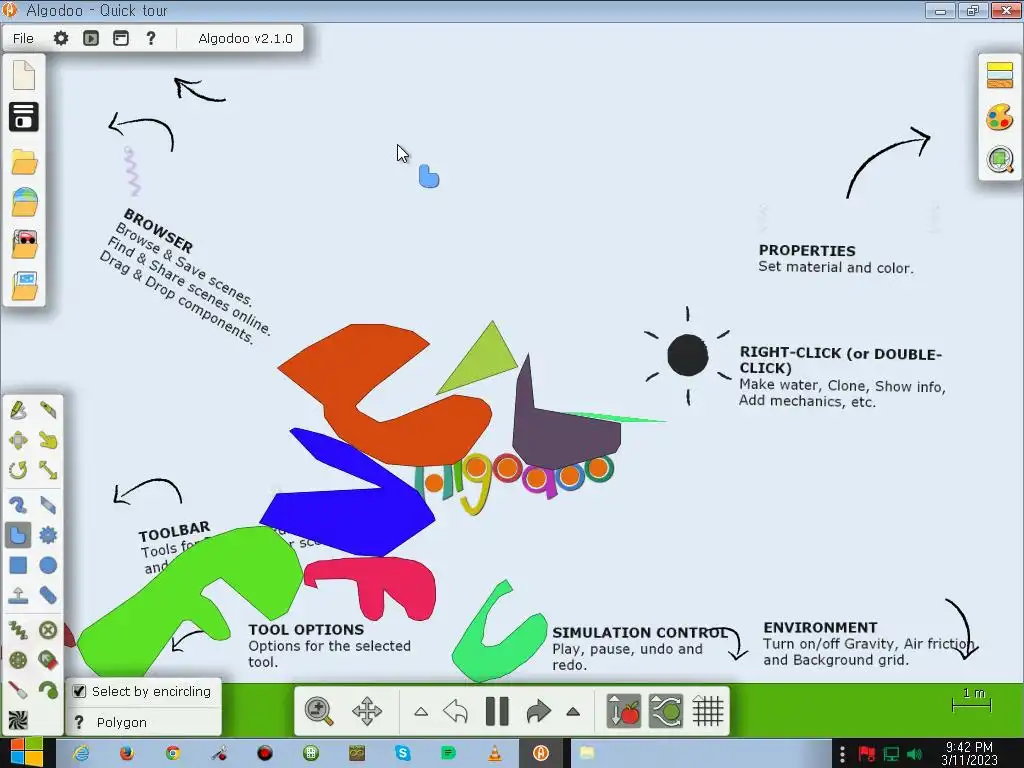Open Internet Explorer from taskbar
The image size is (1024, 768).
point(81,753)
